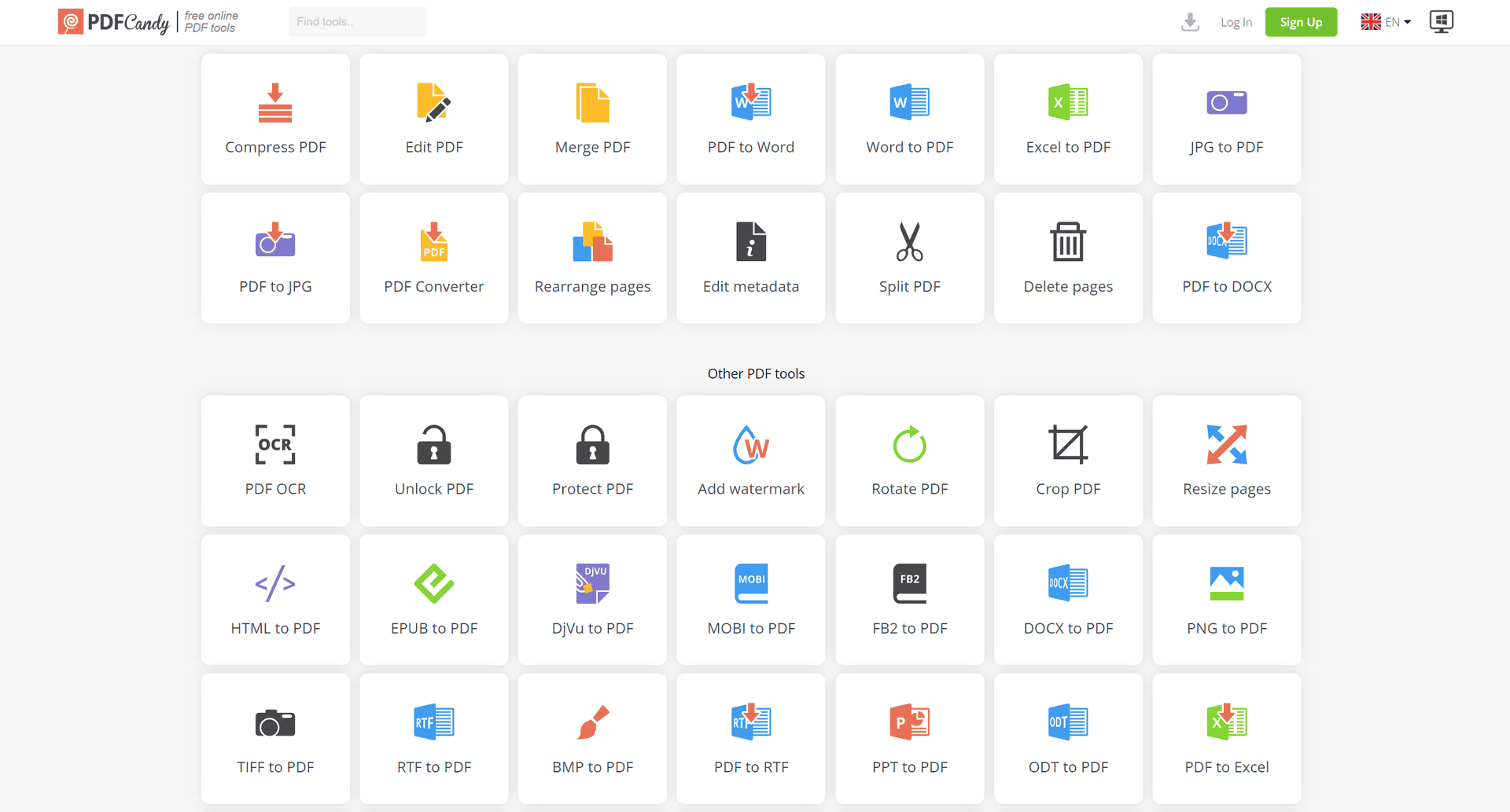Click the Split PDF scissors icon
The width and height of the screenshot is (1510, 812).
(x=910, y=241)
